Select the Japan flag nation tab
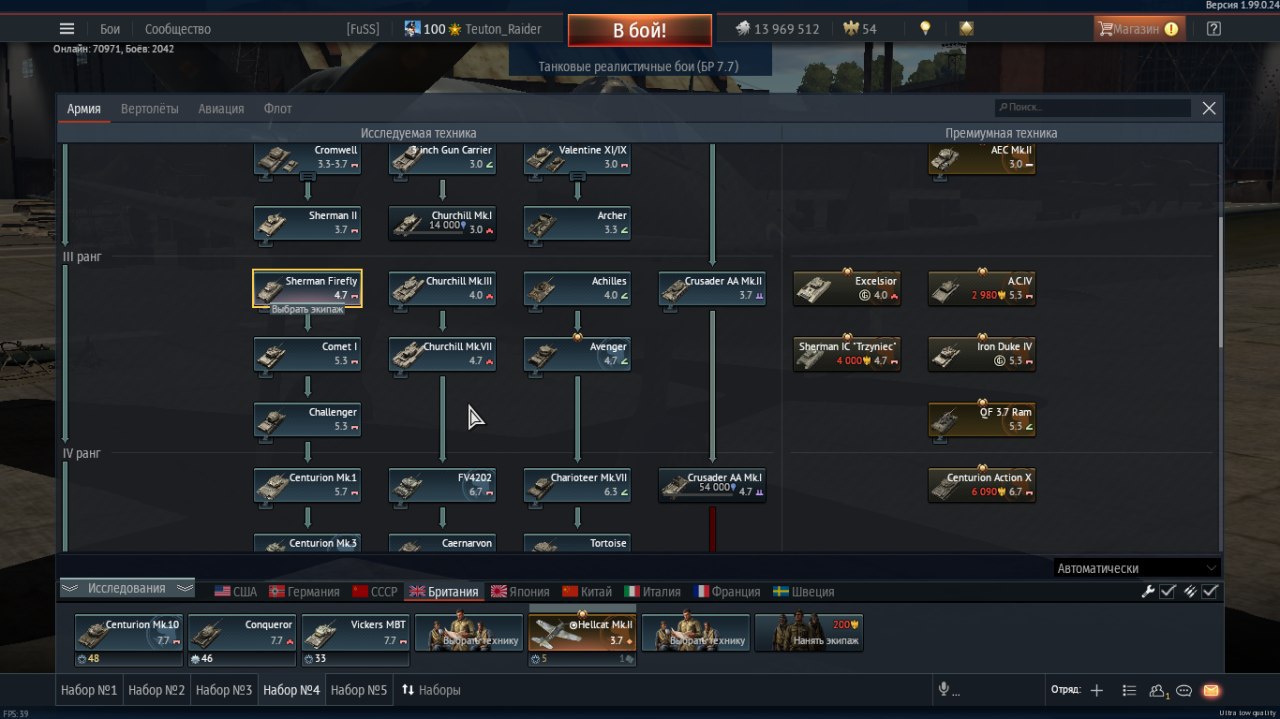This screenshot has height=719, width=1280. tap(519, 591)
